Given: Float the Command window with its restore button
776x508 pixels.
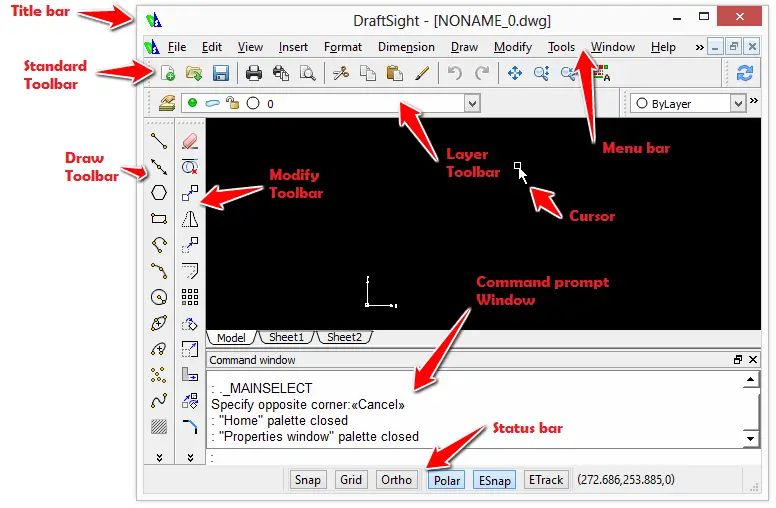Looking at the screenshot, I should 737,360.
